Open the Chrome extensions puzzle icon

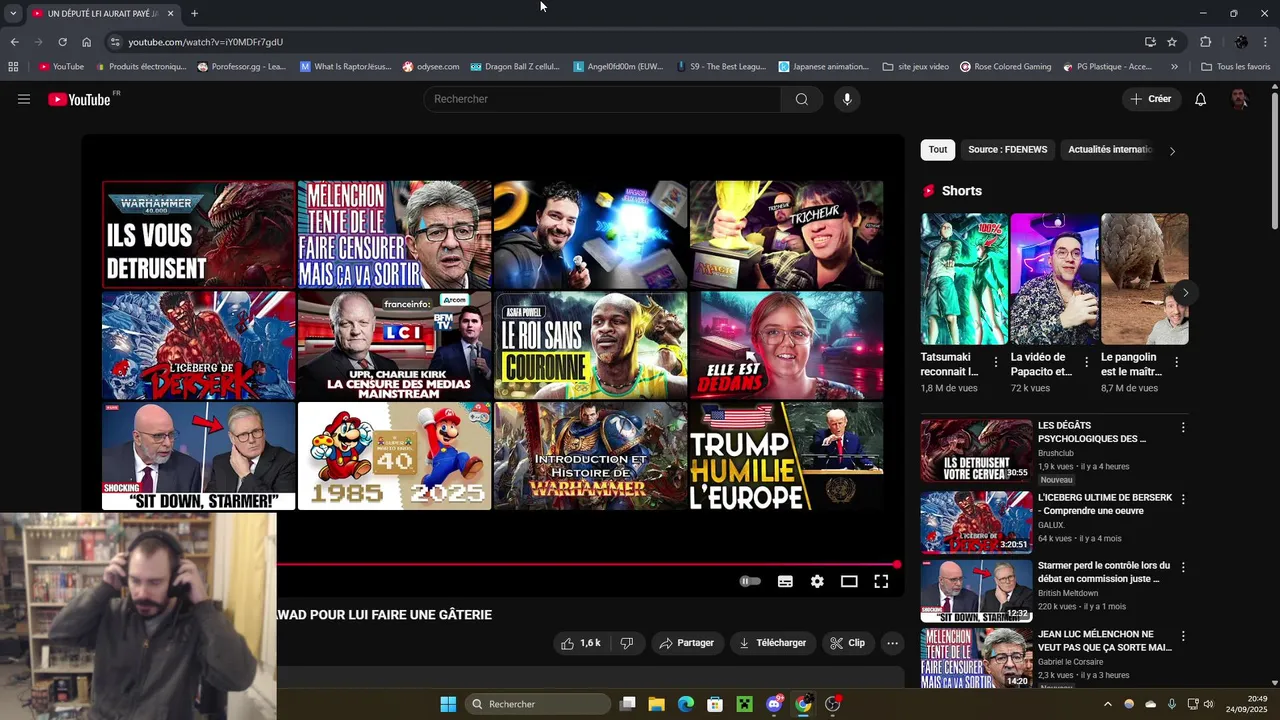[x=1205, y=42]
